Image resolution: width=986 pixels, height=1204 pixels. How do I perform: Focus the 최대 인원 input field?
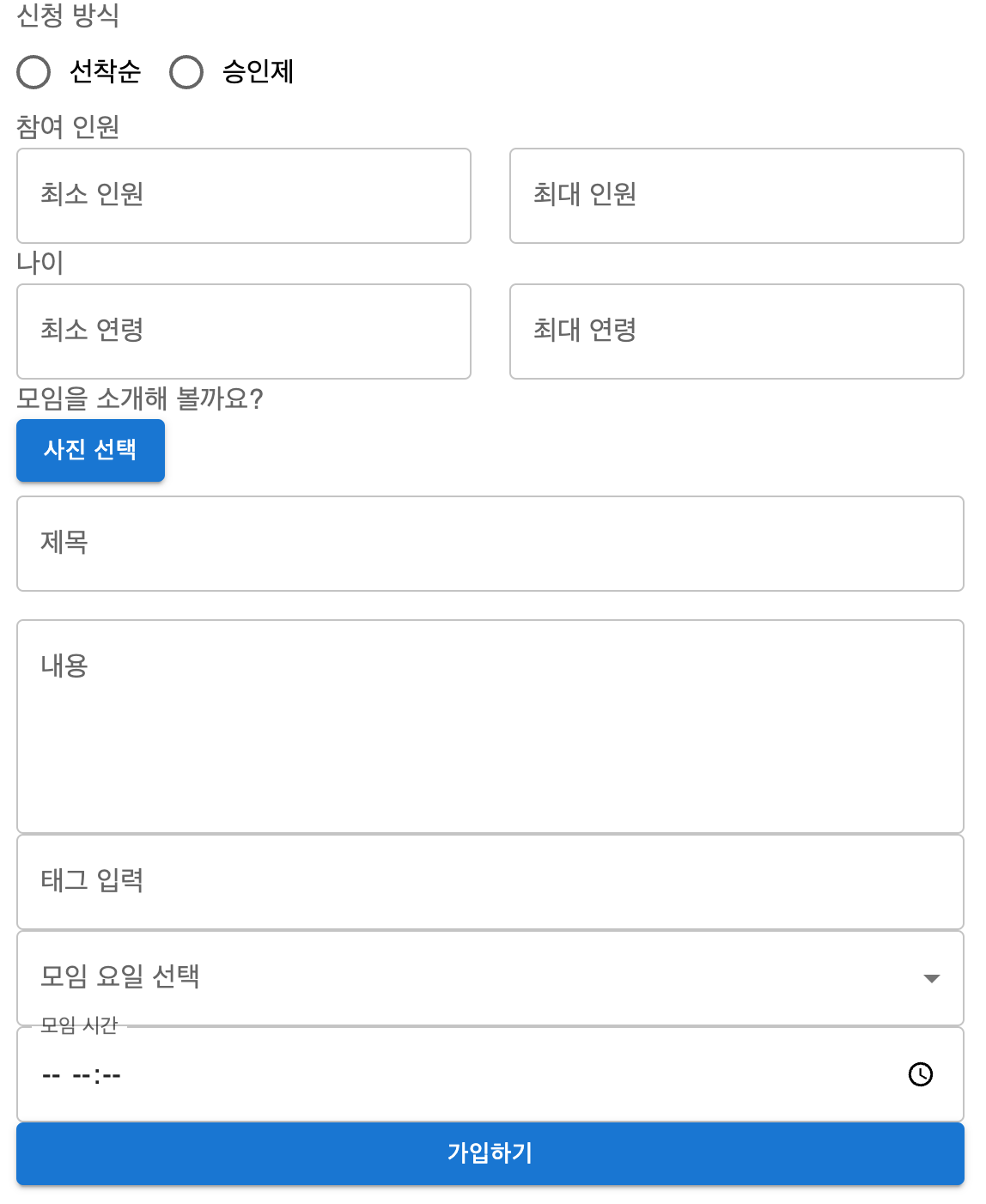tap(737, 196)
